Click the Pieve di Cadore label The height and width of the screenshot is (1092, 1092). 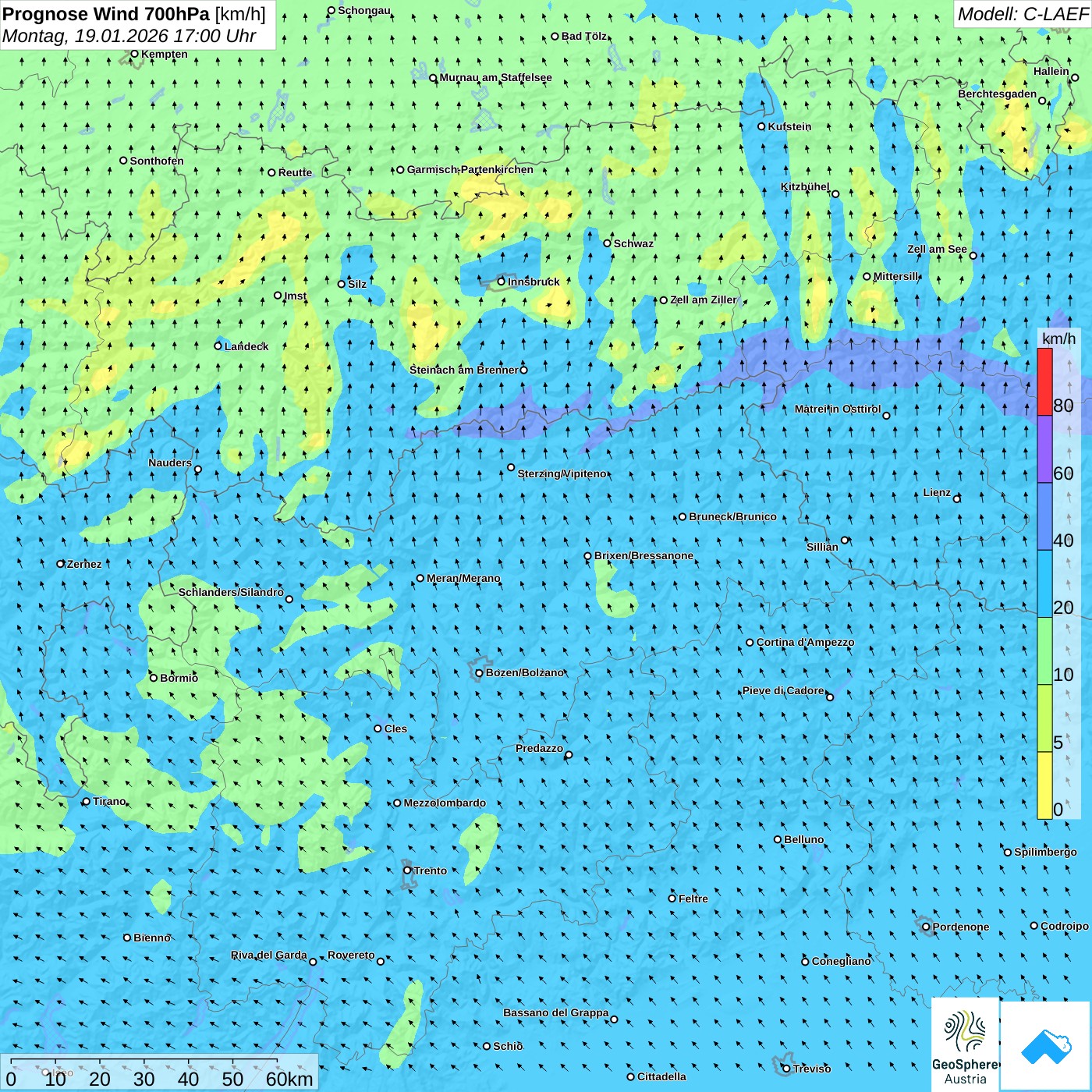point(783,690)
